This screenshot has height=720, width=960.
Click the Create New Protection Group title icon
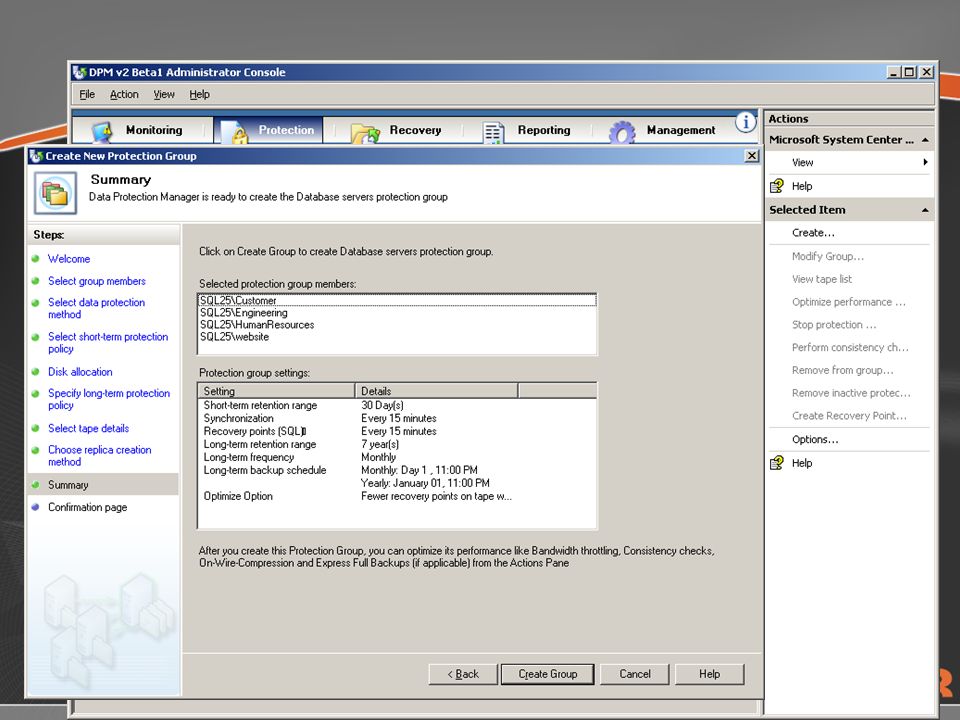36,156
